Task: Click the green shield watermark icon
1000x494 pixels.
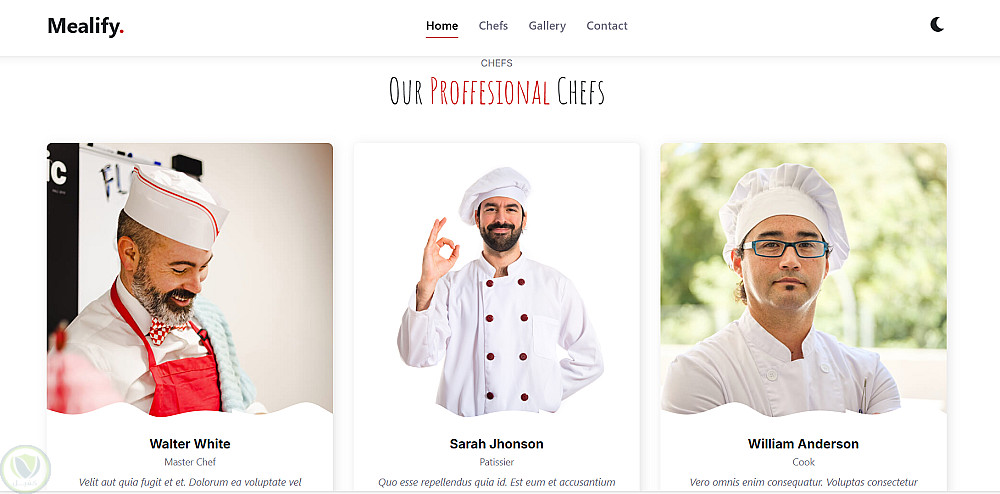Action: pyautogui.click(x=26, y=470)
